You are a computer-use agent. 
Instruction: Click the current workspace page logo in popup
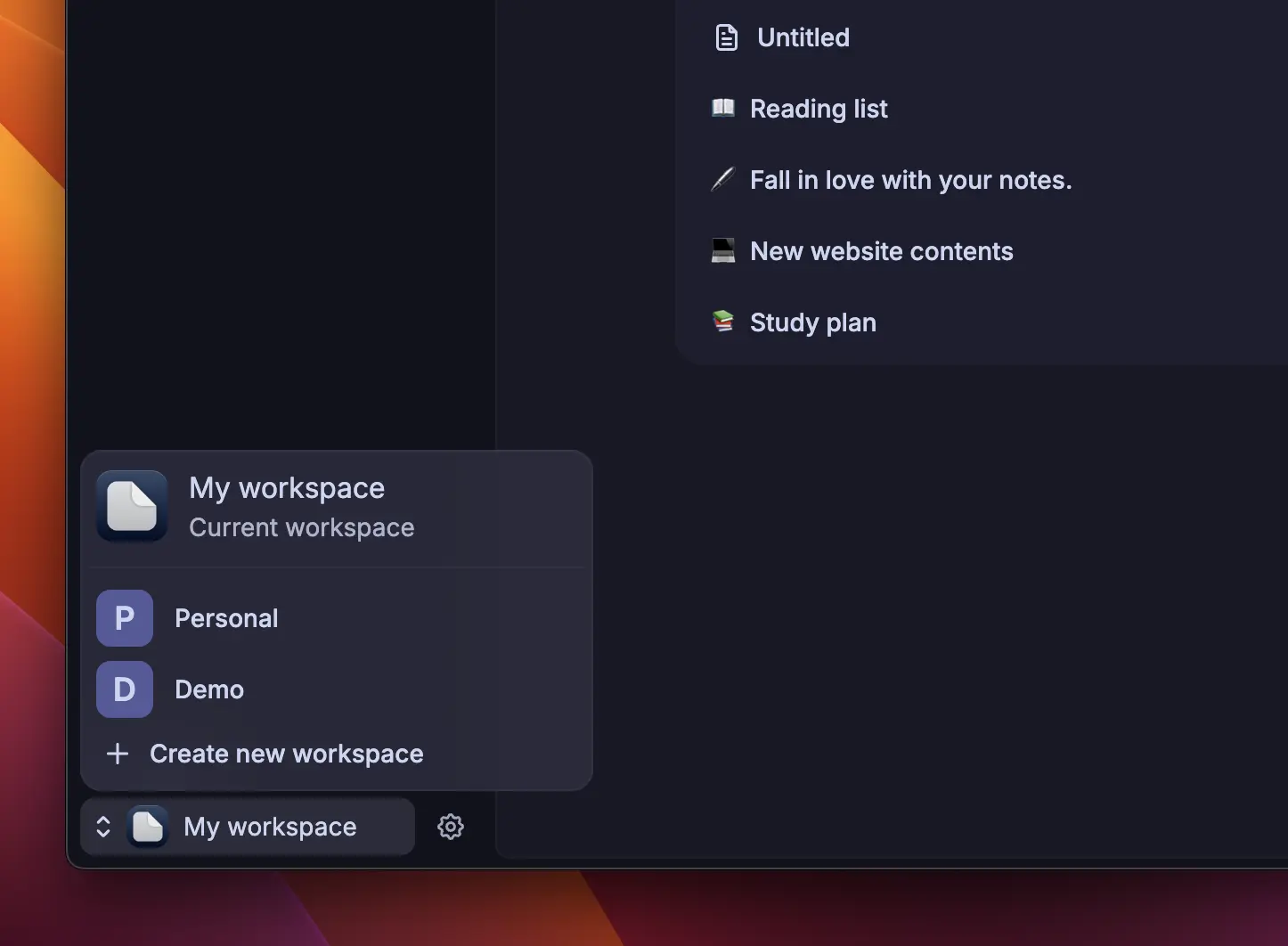132,506
